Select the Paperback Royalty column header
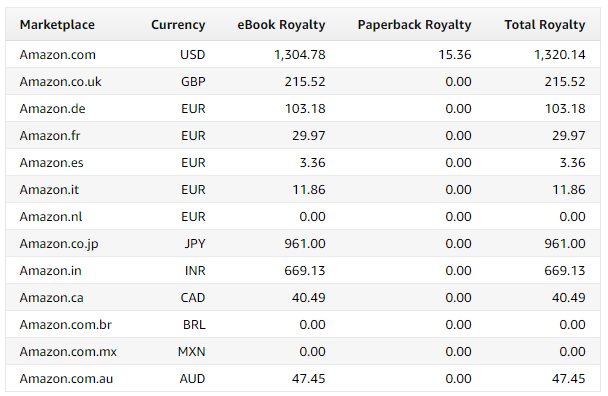Image resolution: width=608 pixels, height=396 pixels. click(x=414, y=25)
